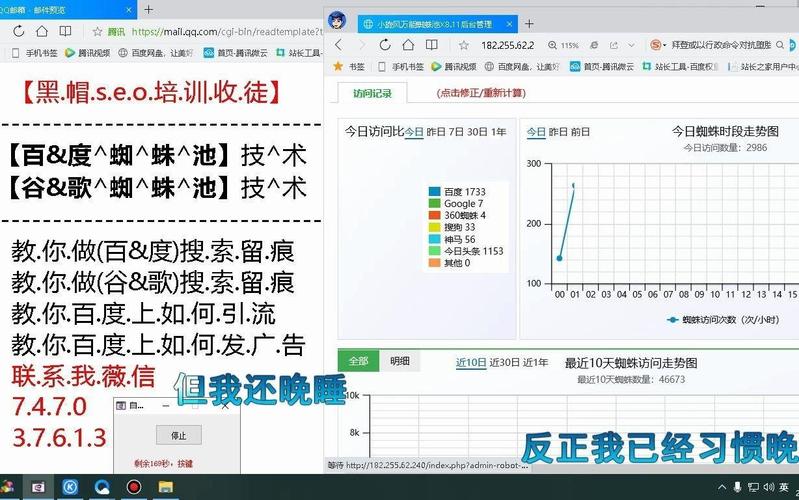
Task: Click (点击修正/重新计算) link
Action: click(x=481, y=93)
